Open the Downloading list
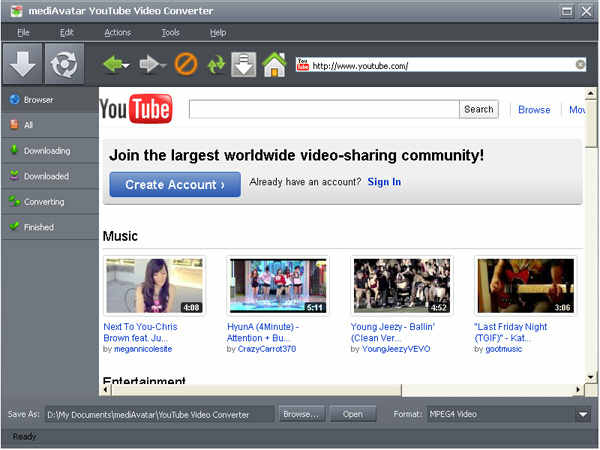 click(x=50, y=150)
